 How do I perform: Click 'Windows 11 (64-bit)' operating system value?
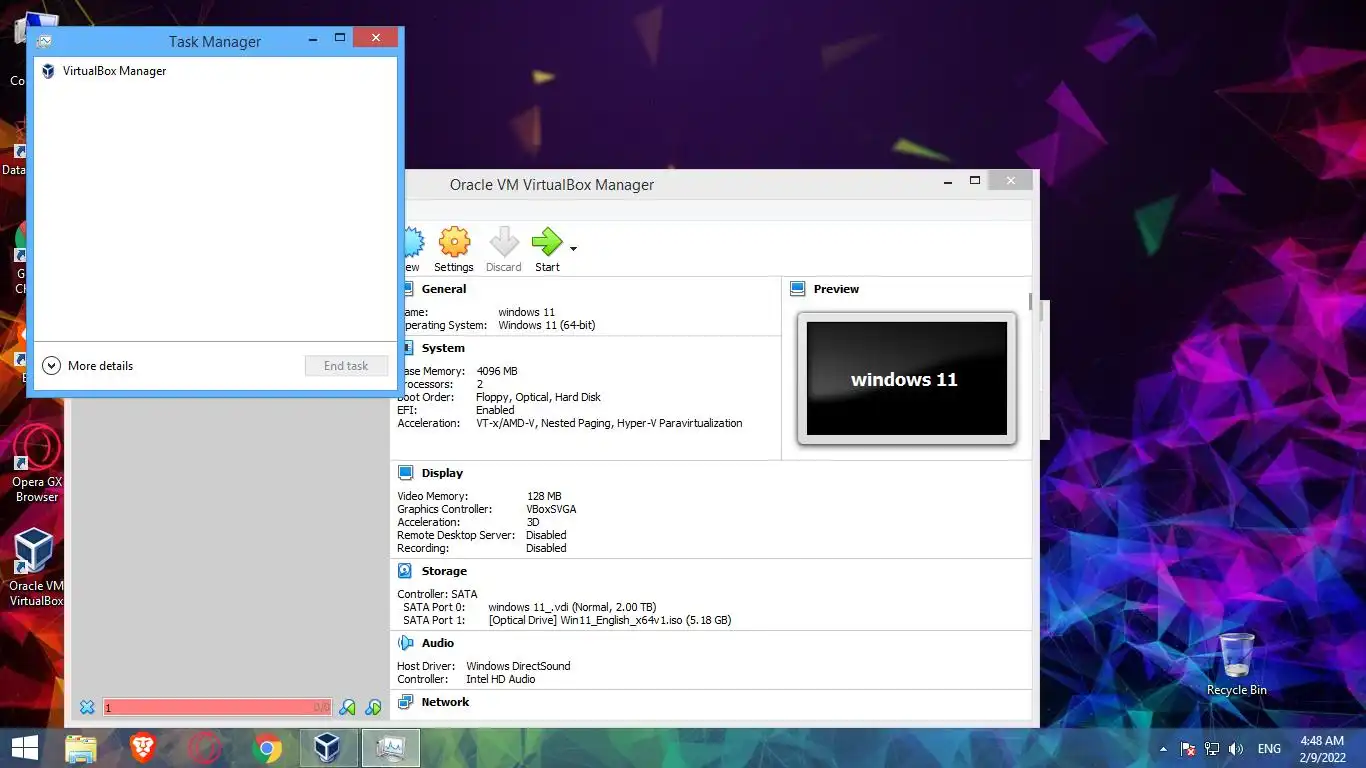click(x=547, y=325)
